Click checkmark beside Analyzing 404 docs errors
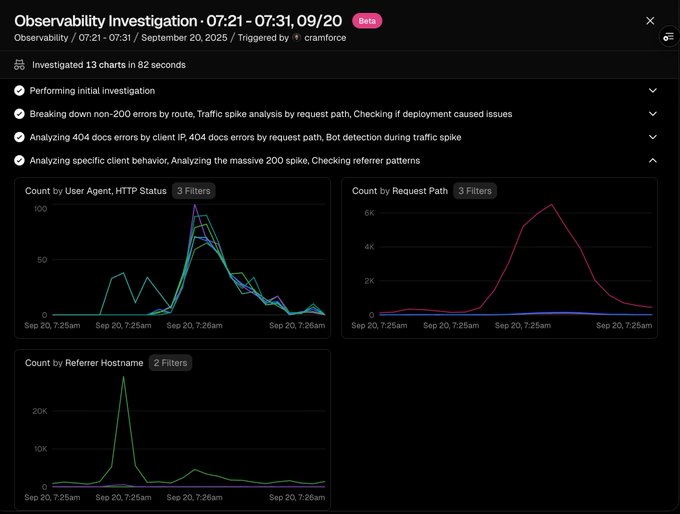 coord(19,137)
